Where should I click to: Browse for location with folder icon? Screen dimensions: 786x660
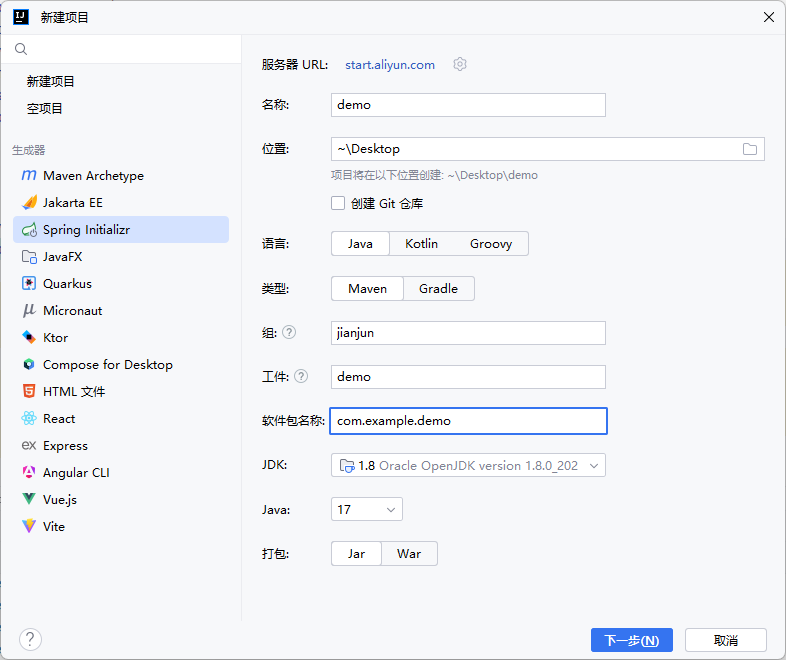[x=750, y=149]
